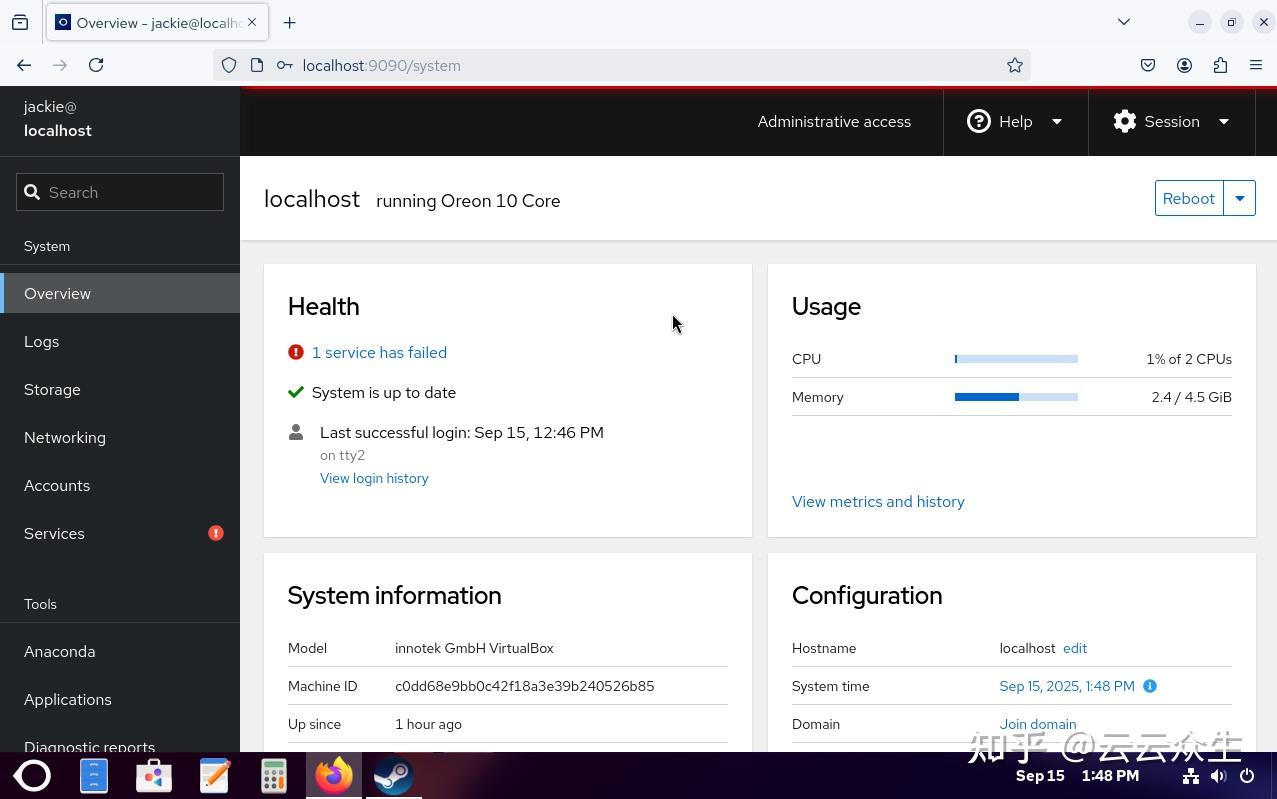Open Applications in the sidebar
Screen dimensions: 1277x799
pos(120,700)
